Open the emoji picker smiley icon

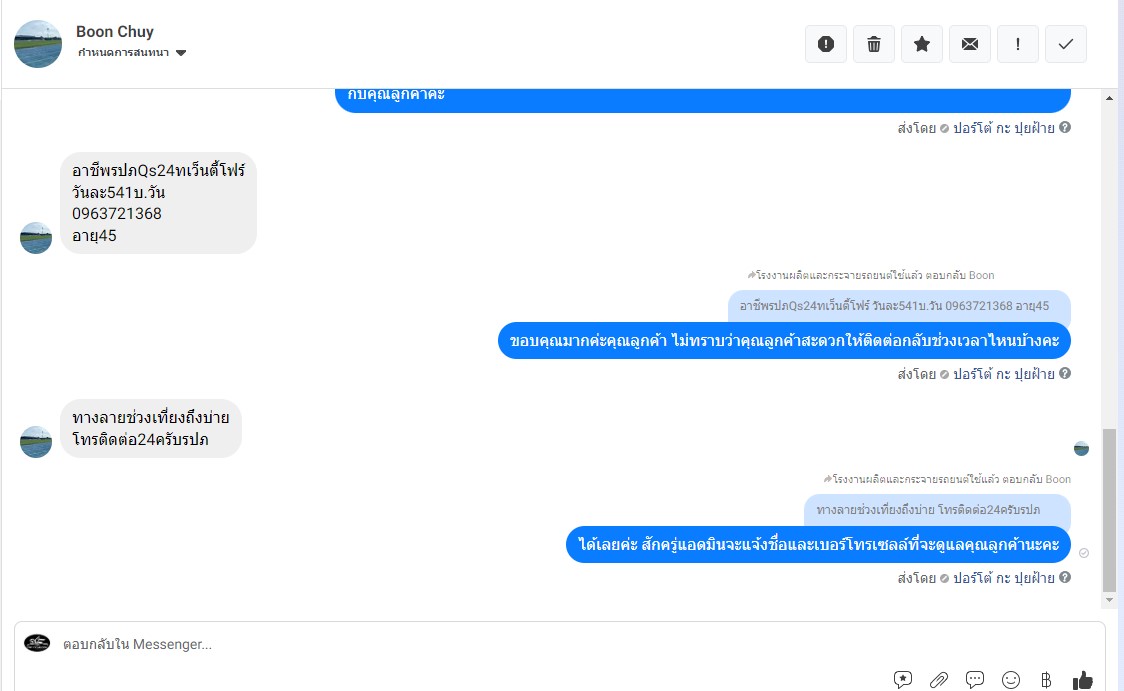(x=1011, y=680)
